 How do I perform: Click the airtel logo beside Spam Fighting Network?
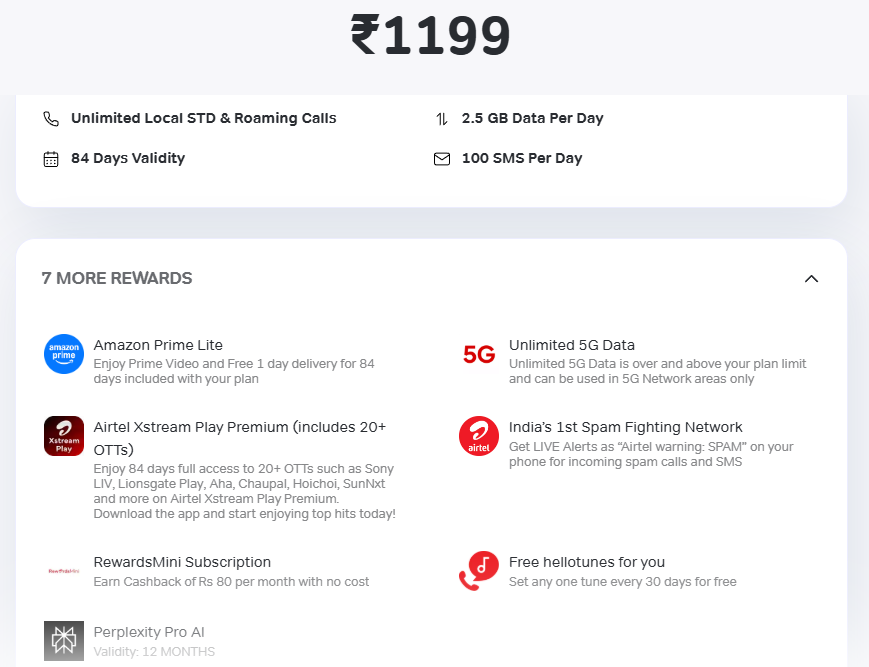(x=478, y=437)
